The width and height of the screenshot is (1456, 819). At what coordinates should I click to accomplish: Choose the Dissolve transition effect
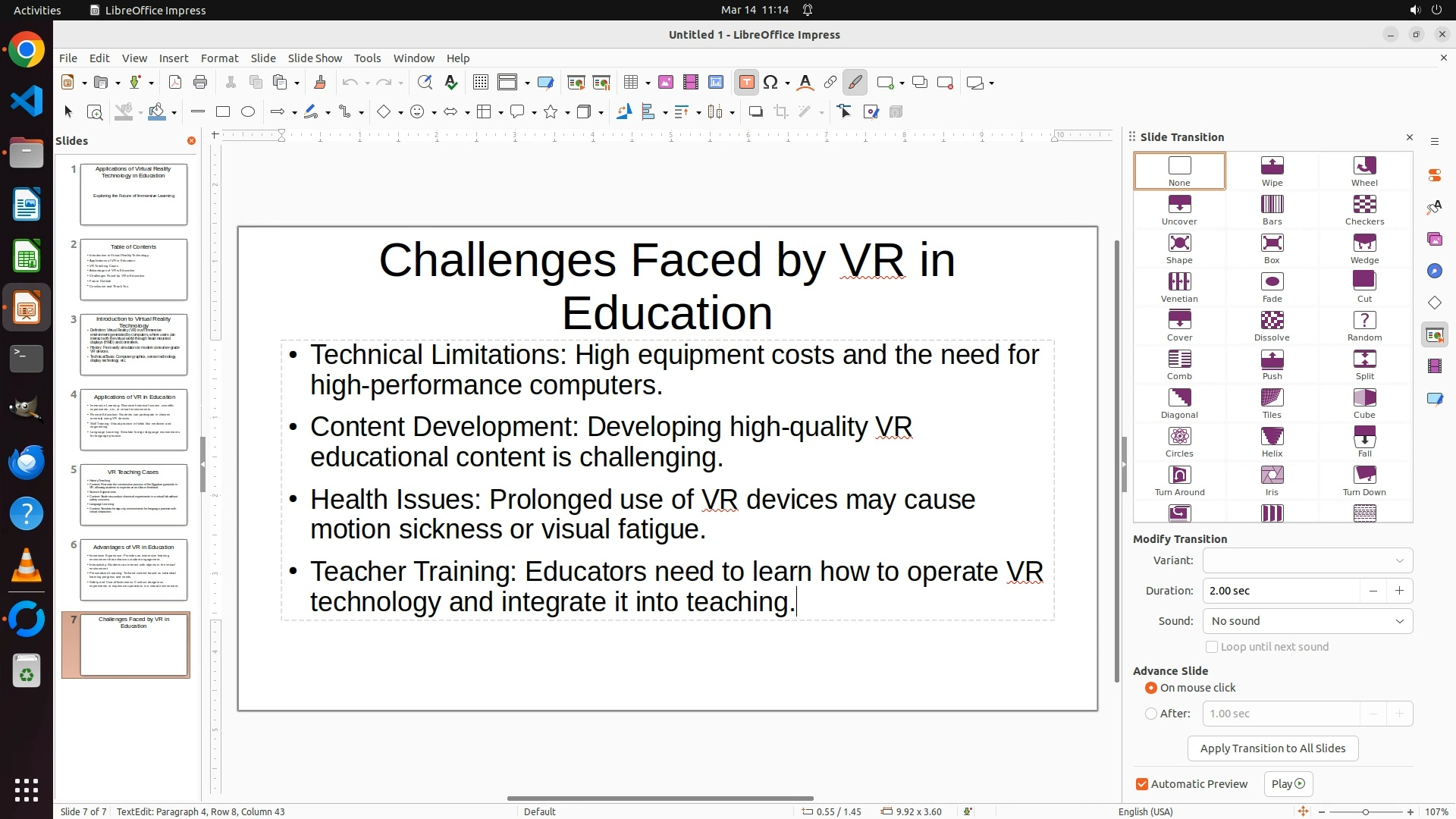tap(1272, 325)
